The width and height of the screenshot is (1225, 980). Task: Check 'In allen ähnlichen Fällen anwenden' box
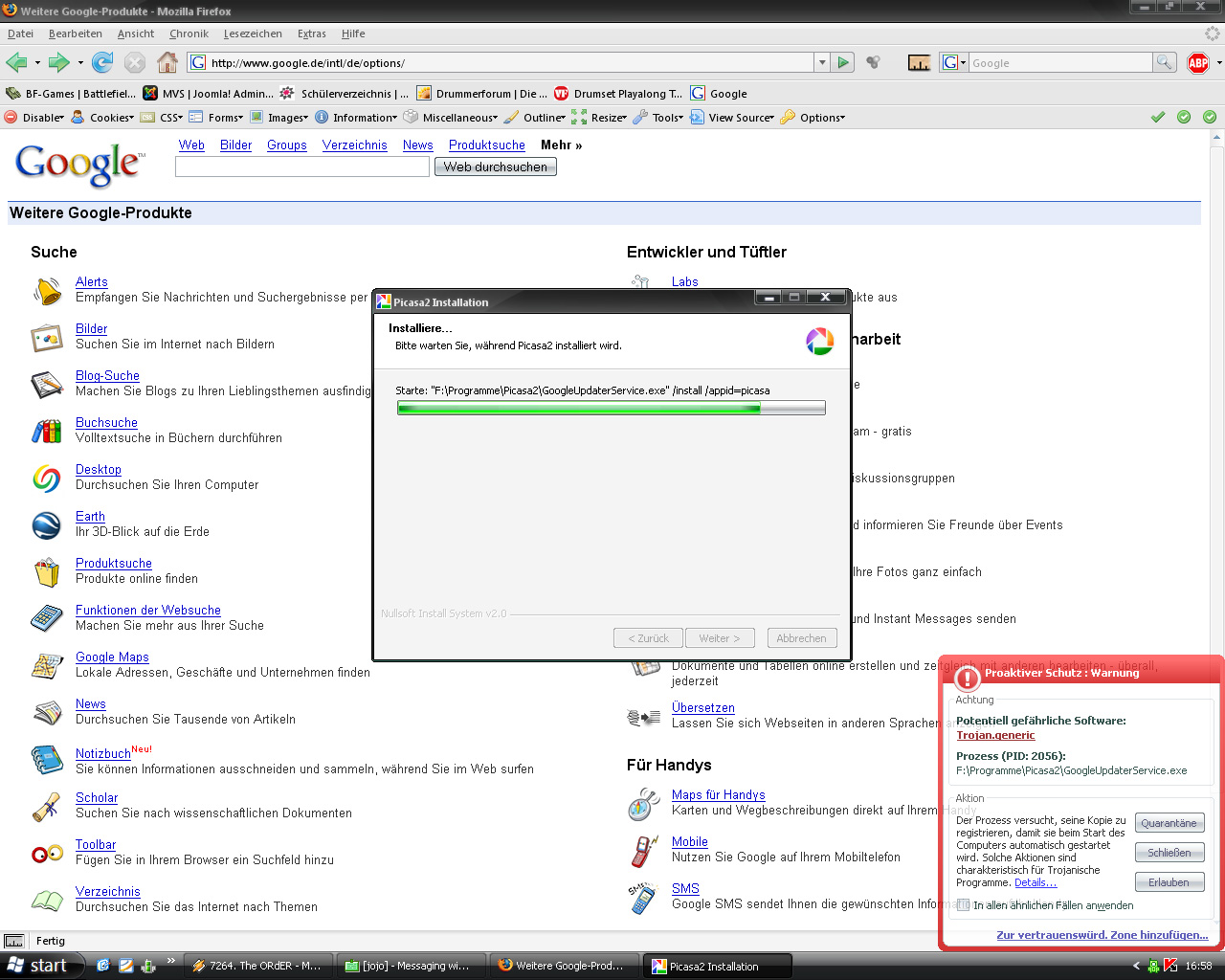tap(964, 905)
